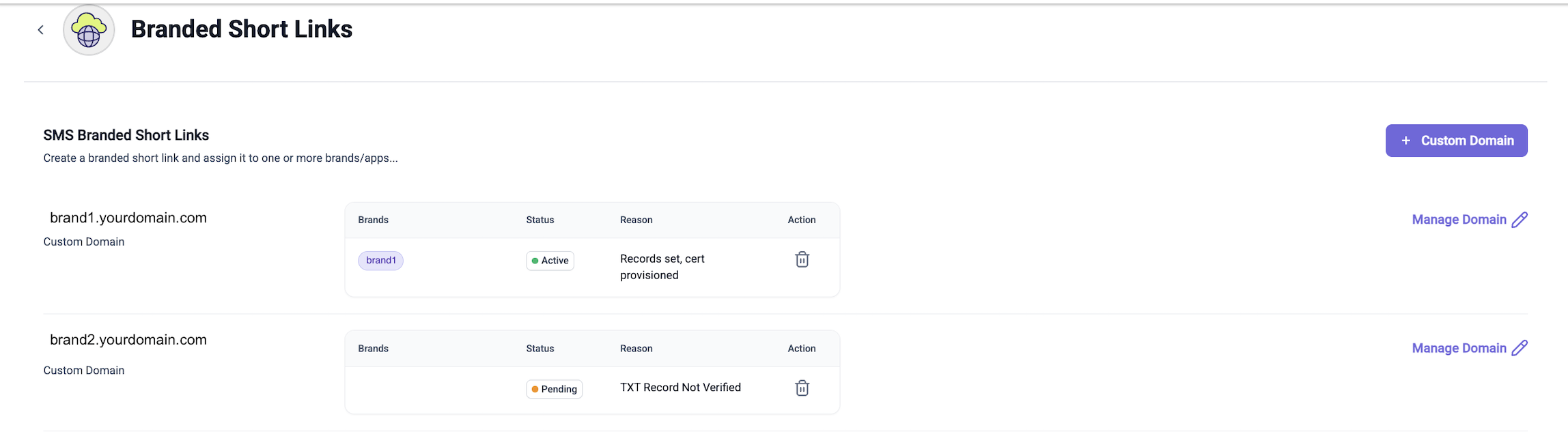Go back using the left chevron arrow
The width and height of the screenshot is (1568, 434).
(41, 30)
